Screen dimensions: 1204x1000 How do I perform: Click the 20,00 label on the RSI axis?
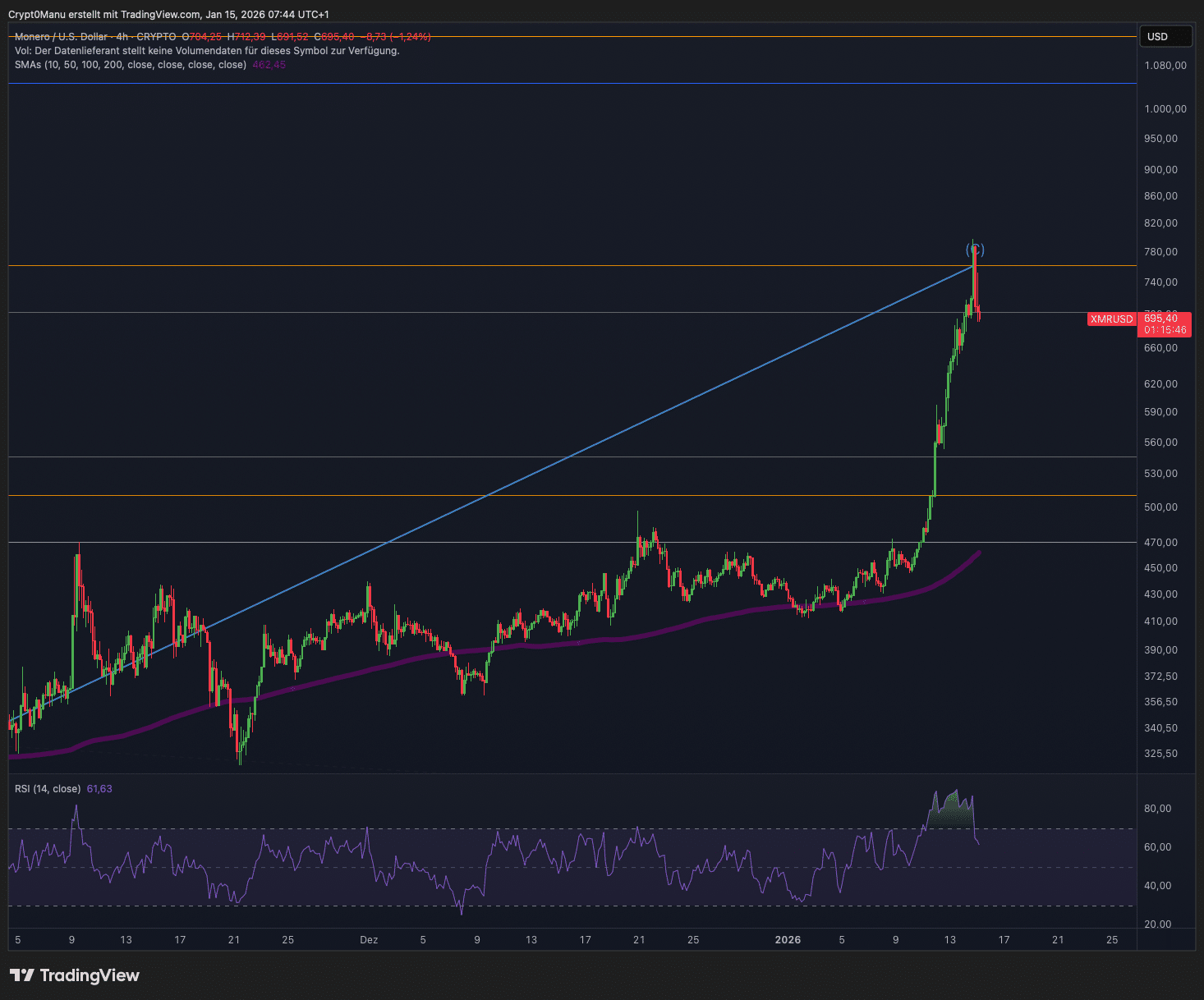(1157, 924)
